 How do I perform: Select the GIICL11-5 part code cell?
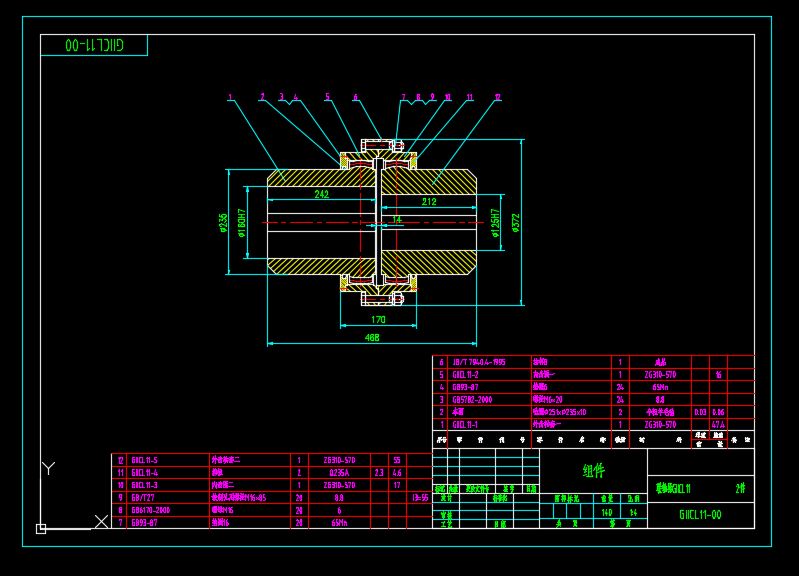[x=144, y=460]
